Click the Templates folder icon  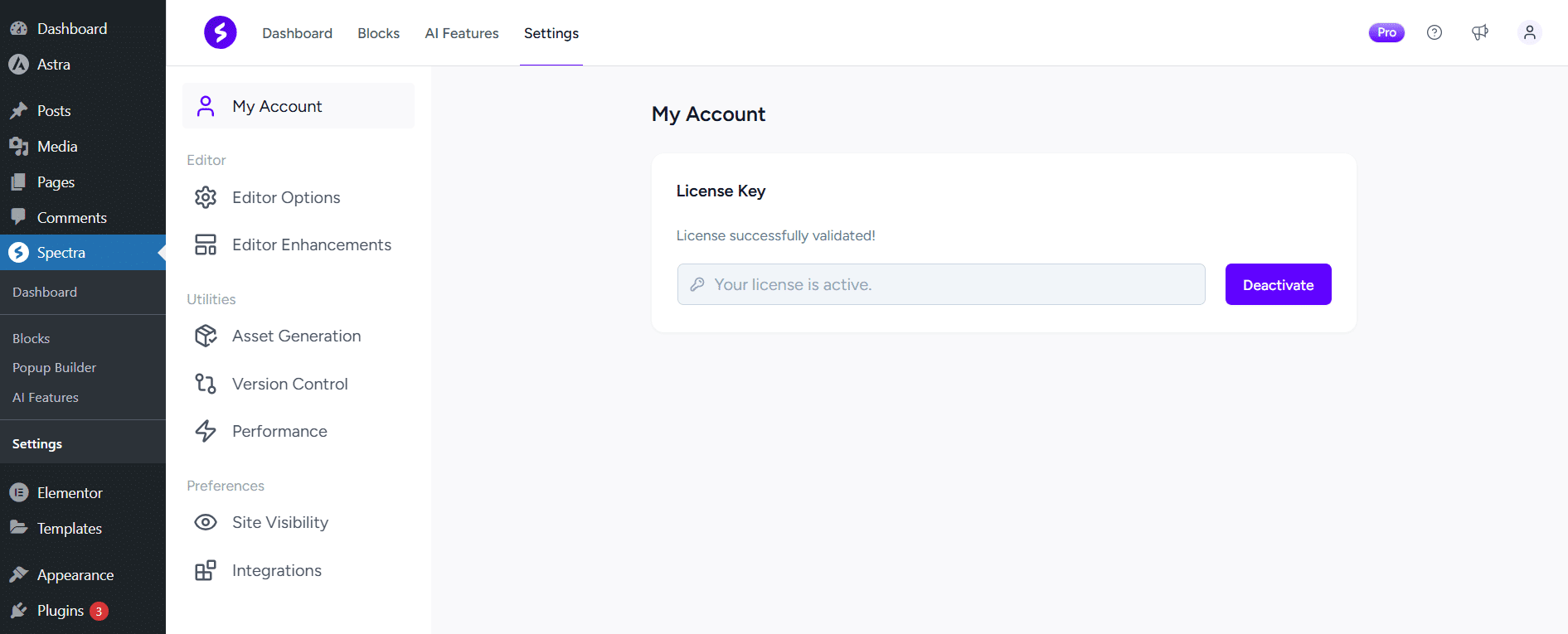(18, 528)
